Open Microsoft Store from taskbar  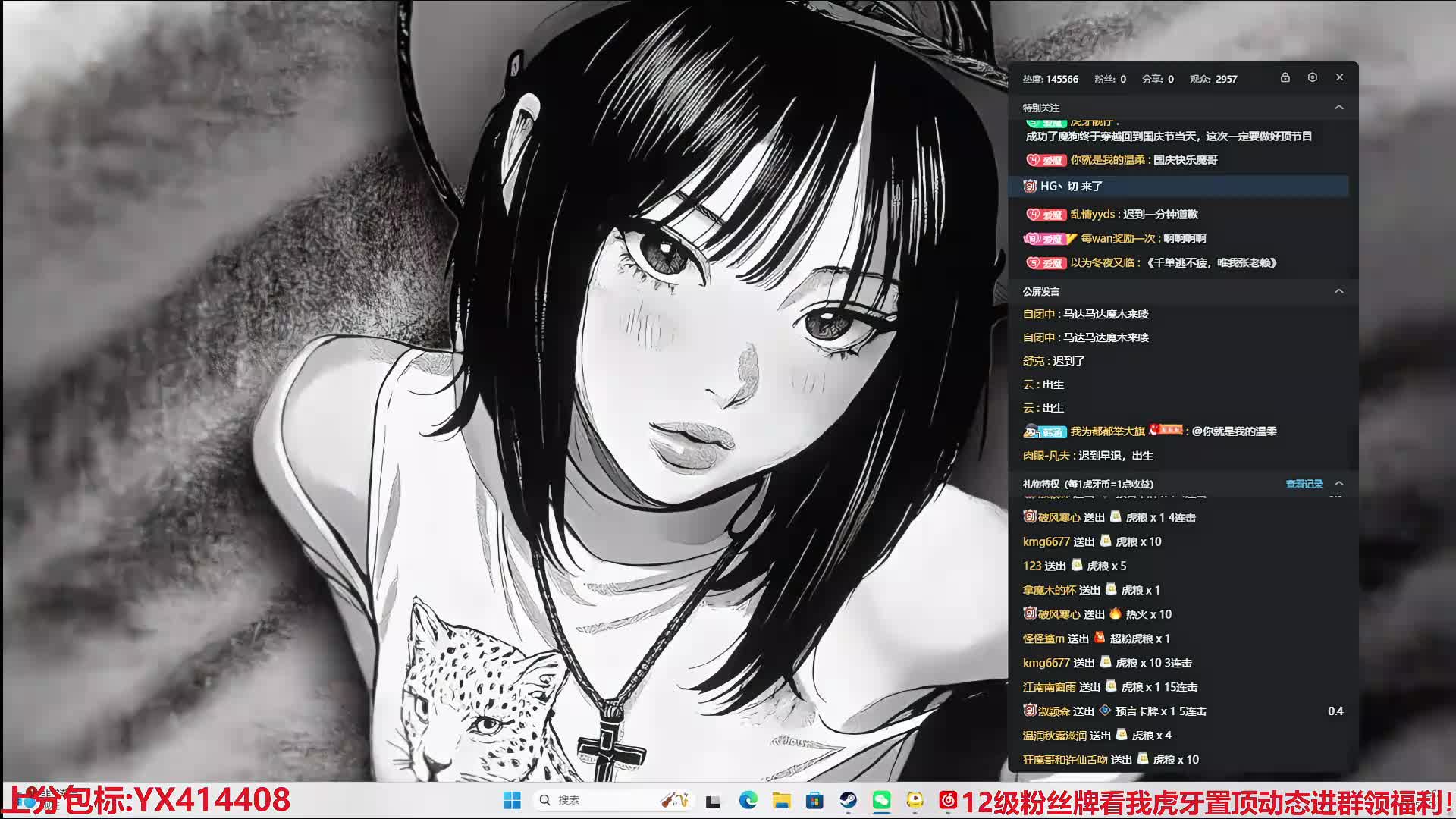pos(814,800)
